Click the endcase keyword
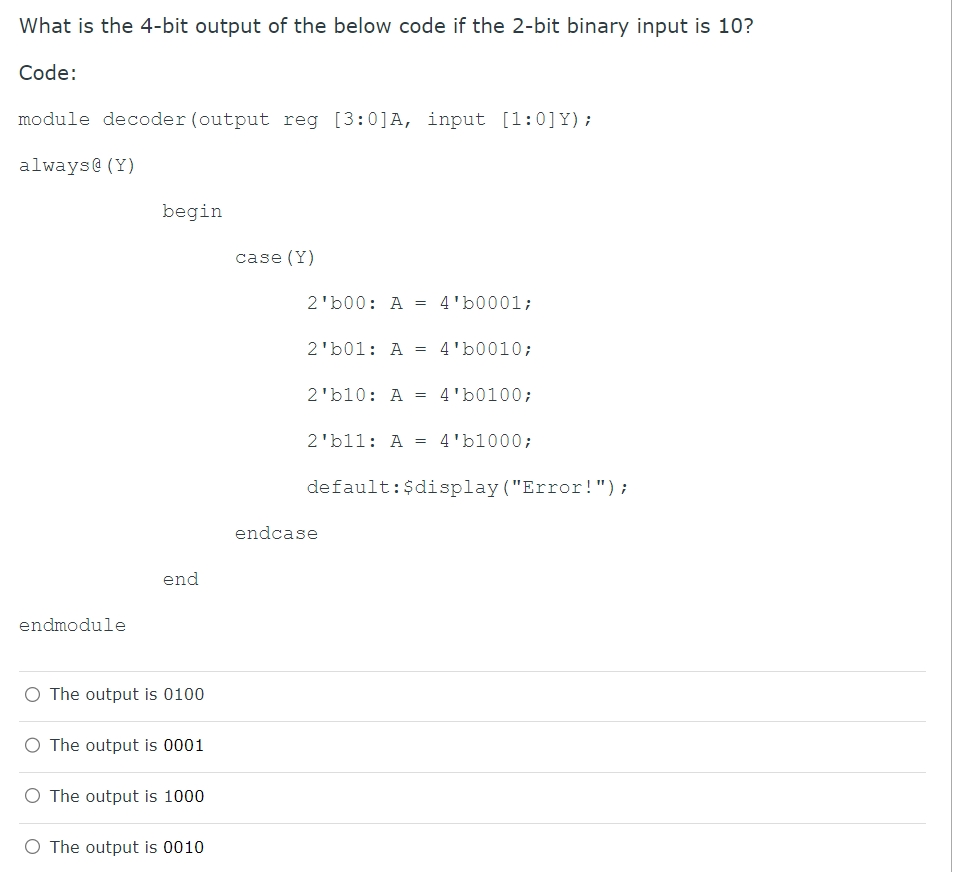The width and height of the screenshot is (980, 872). point(276,533)
